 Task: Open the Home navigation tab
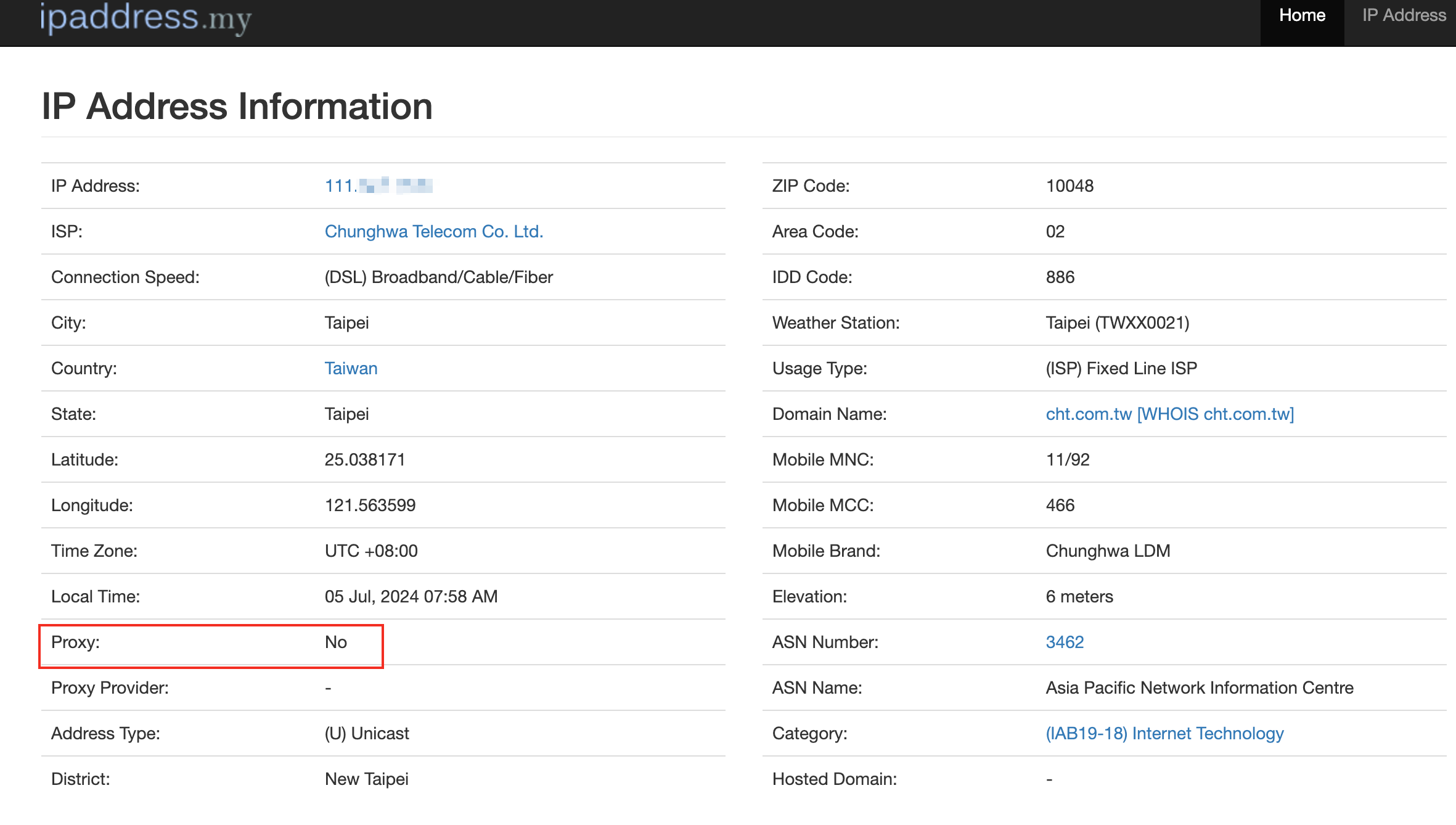tap(1301, 16)
